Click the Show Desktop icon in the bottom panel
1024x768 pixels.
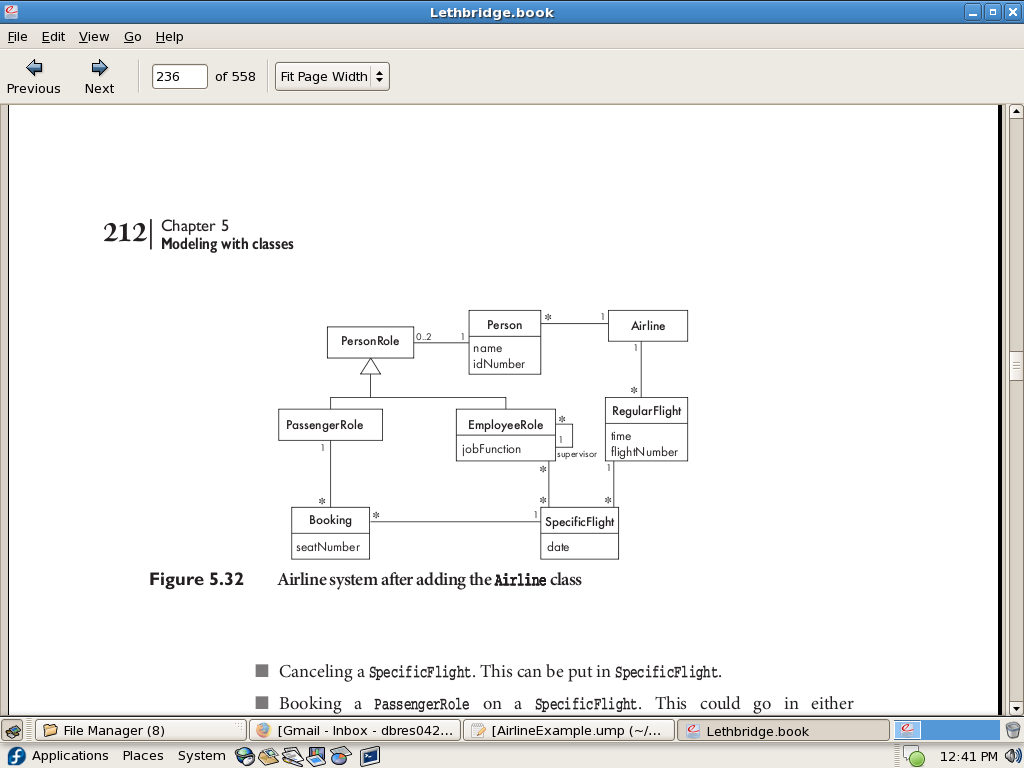click(12, 730)
